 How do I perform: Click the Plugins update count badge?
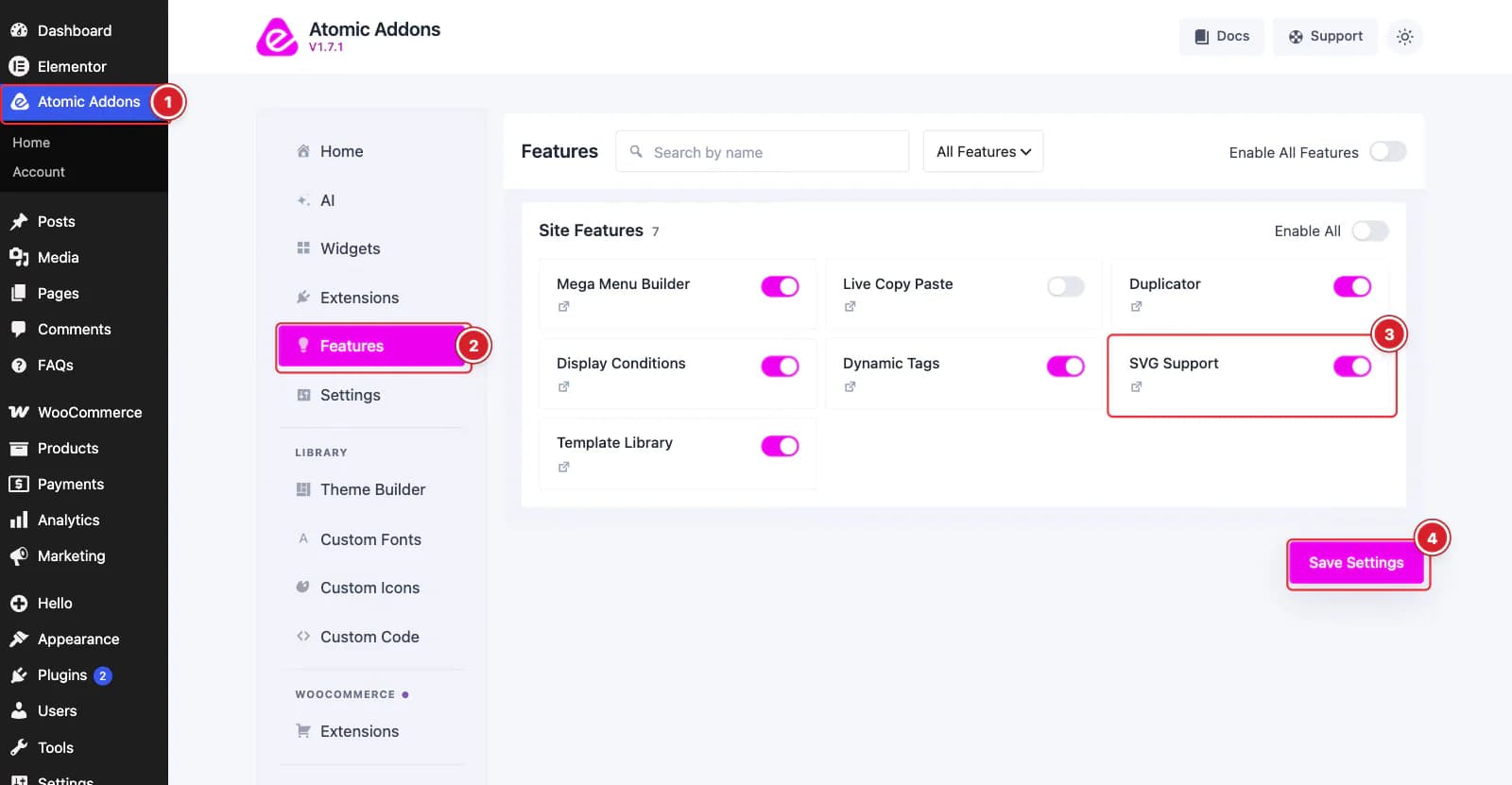(x=103, y=675)
